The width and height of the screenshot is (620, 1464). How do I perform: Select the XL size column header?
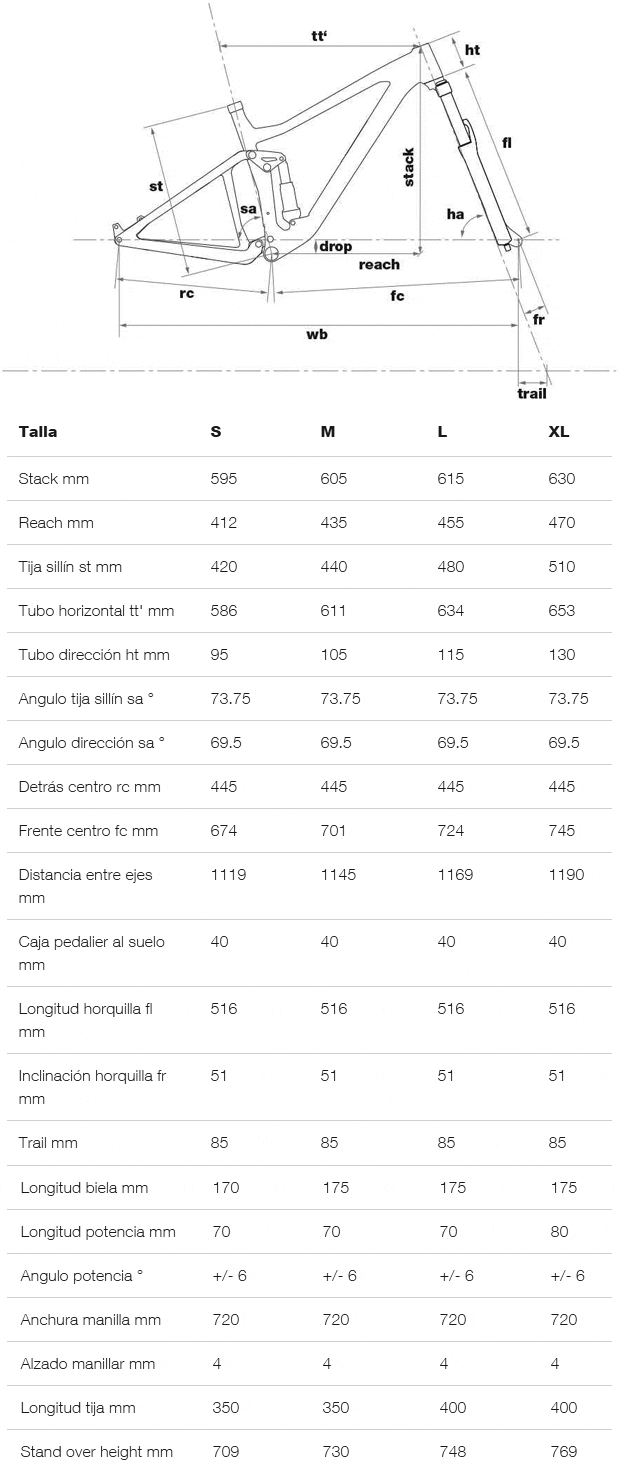(559, 432)
